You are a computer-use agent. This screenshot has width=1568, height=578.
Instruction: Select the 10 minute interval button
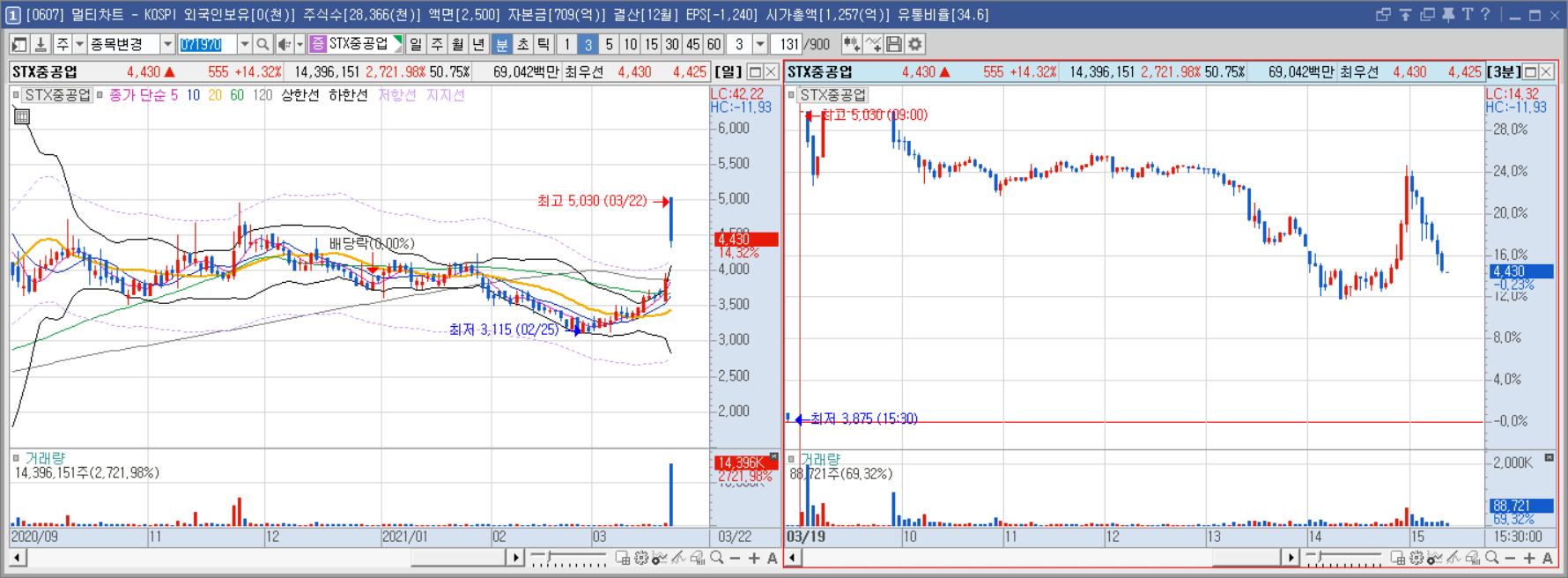pyautogui.click(x=630, y=44)
